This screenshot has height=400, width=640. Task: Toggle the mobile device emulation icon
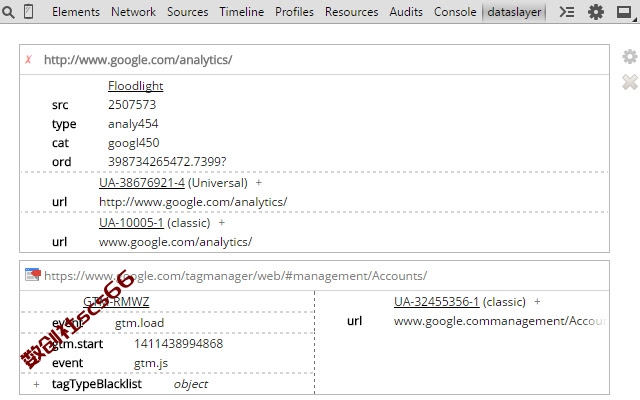pos(29,12)
